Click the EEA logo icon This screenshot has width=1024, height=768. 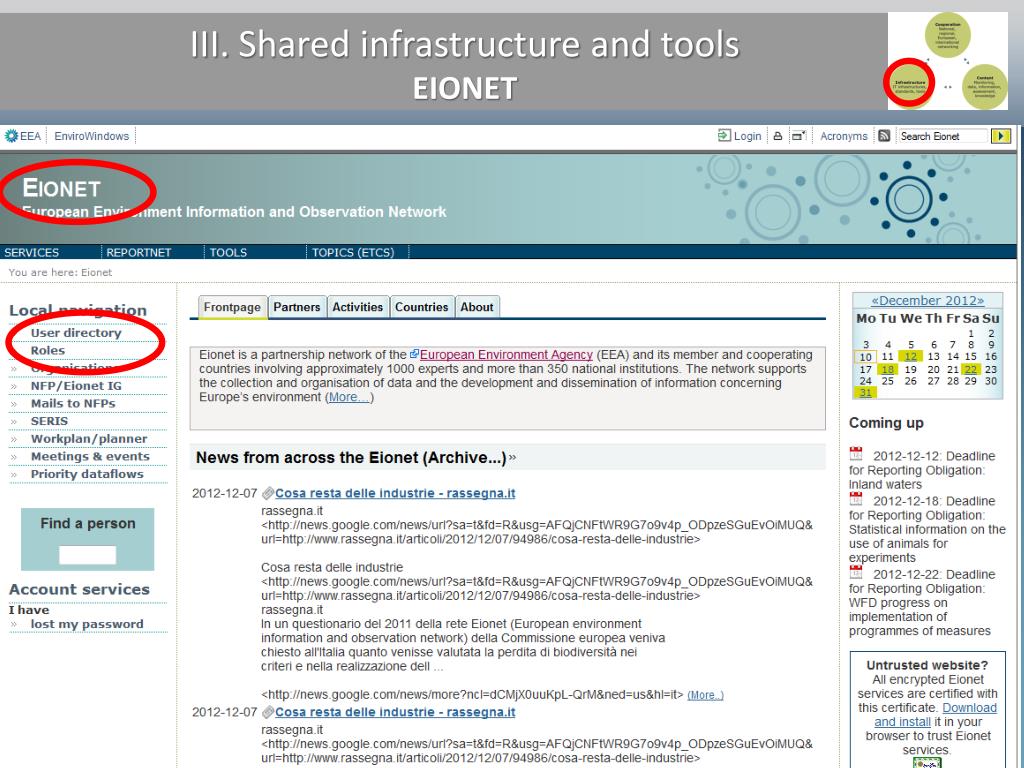(11, 136)
